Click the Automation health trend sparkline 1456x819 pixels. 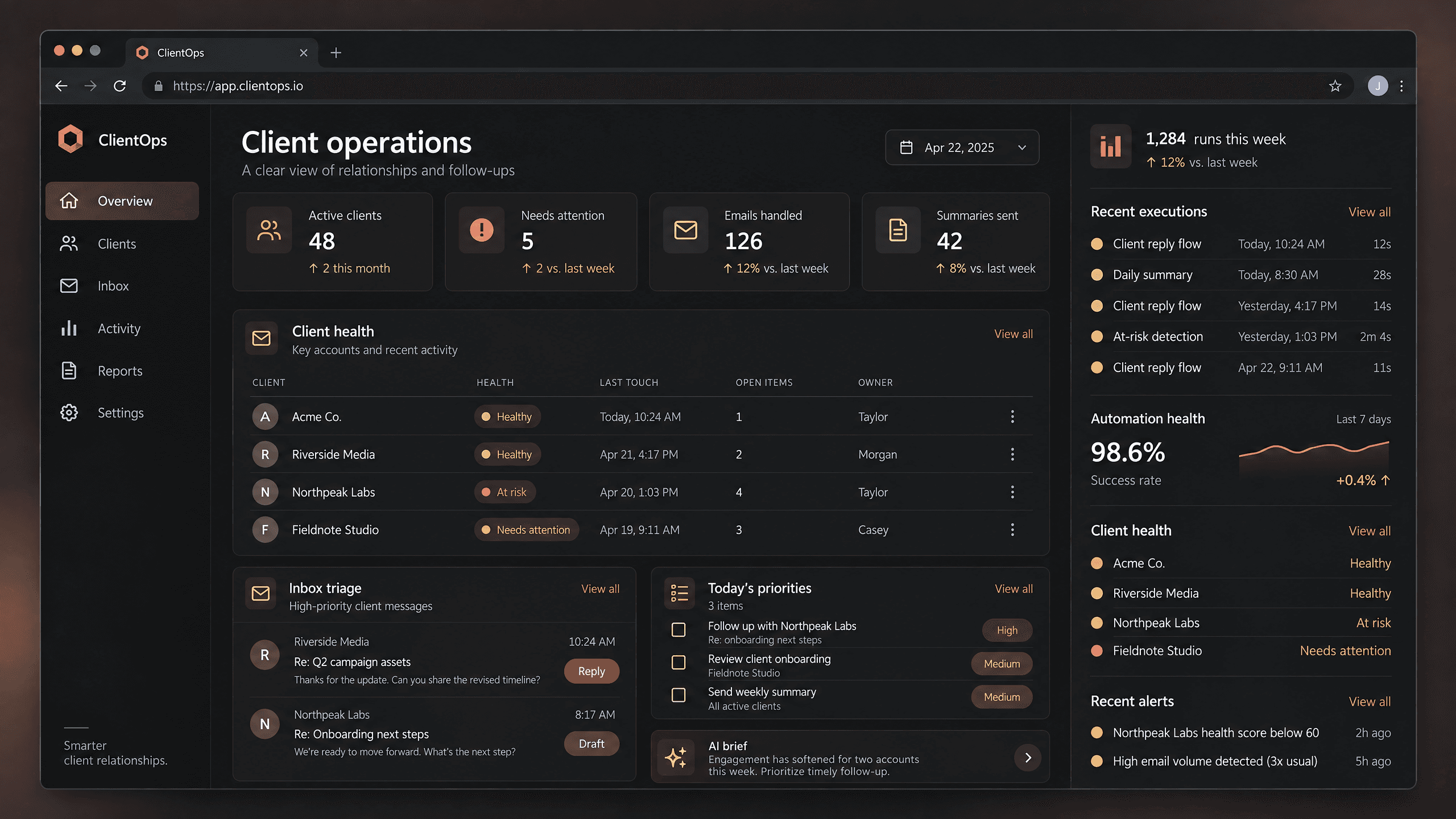pyautogui.click(x=1314, y=457)
